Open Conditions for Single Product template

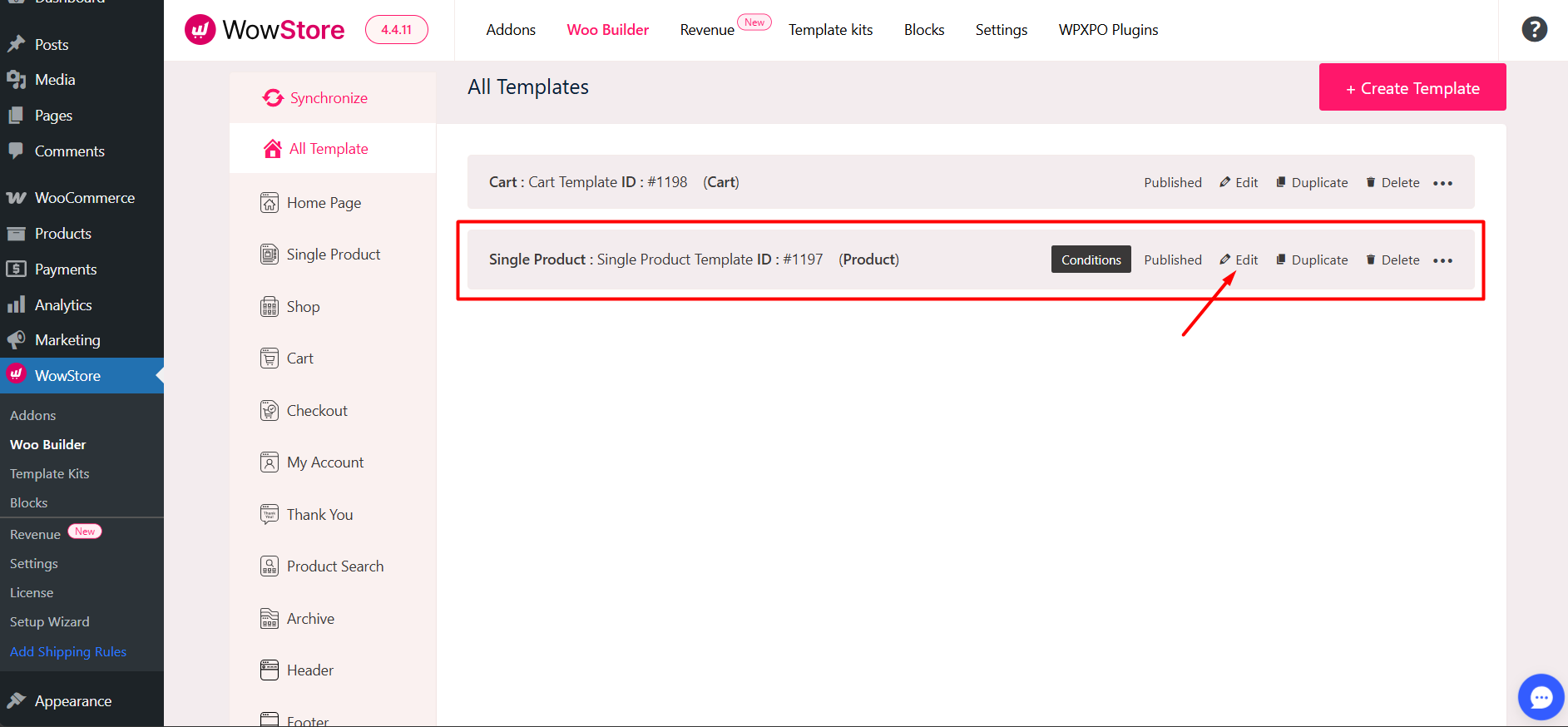[x=1091, y=260]
